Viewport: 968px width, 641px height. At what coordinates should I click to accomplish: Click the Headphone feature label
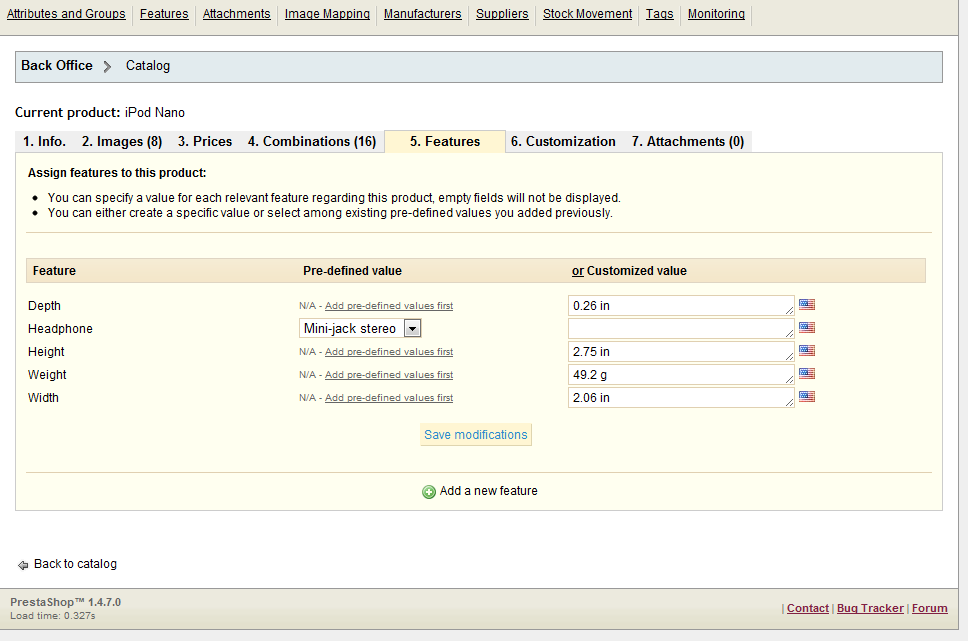pyautogui.click(x=60, y=329)
